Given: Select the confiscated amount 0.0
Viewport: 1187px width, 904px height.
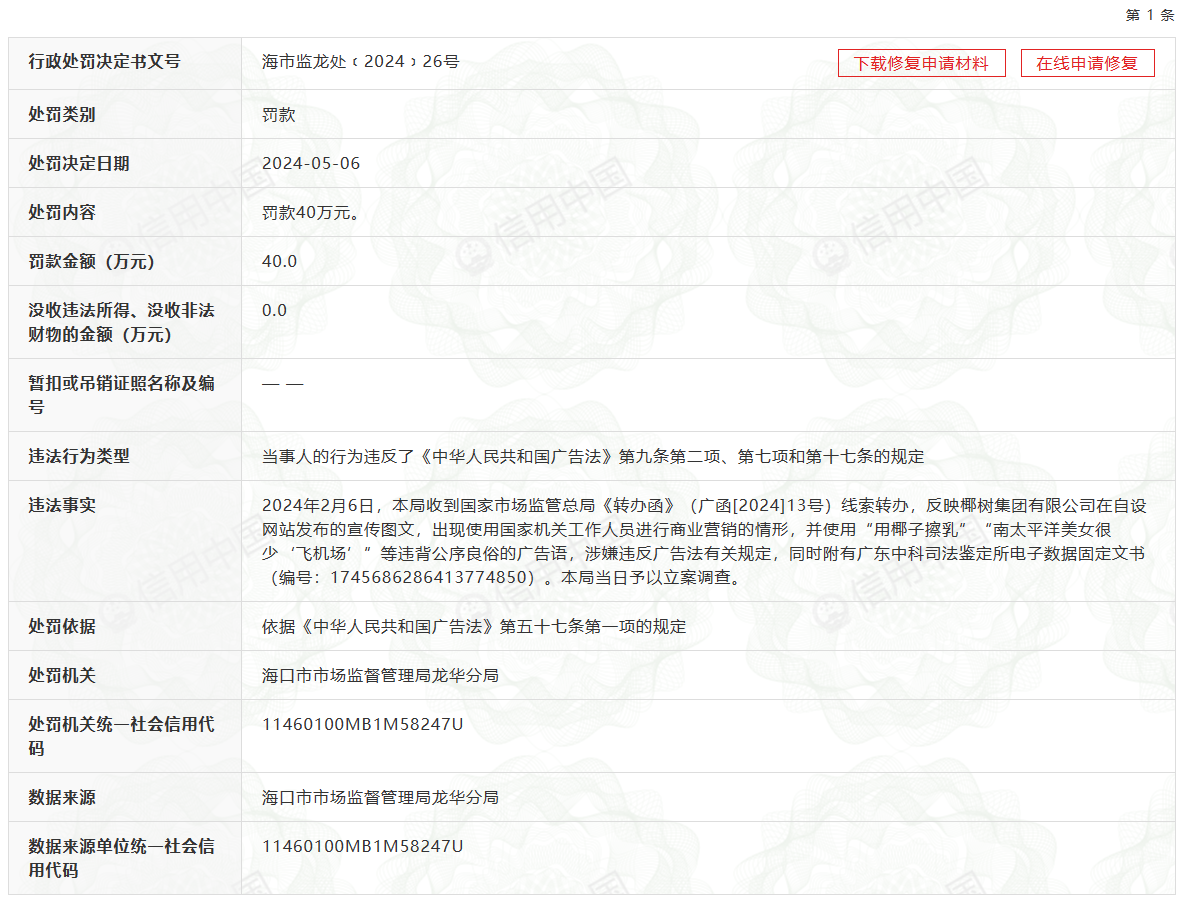Looking at the screenshot, I should (274, 310).
